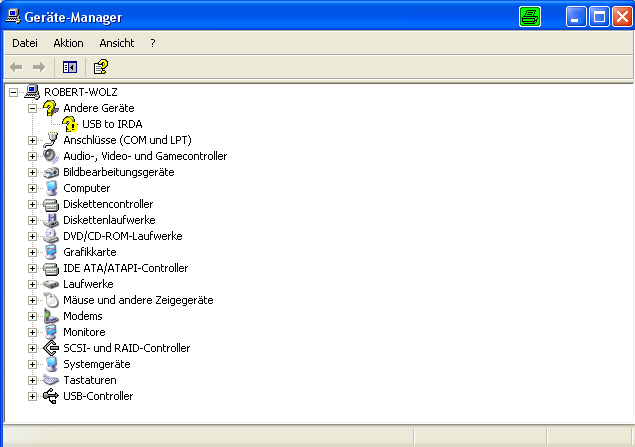Click the Bildbearbeitungsgeräte scanner icon

[51, 172]
